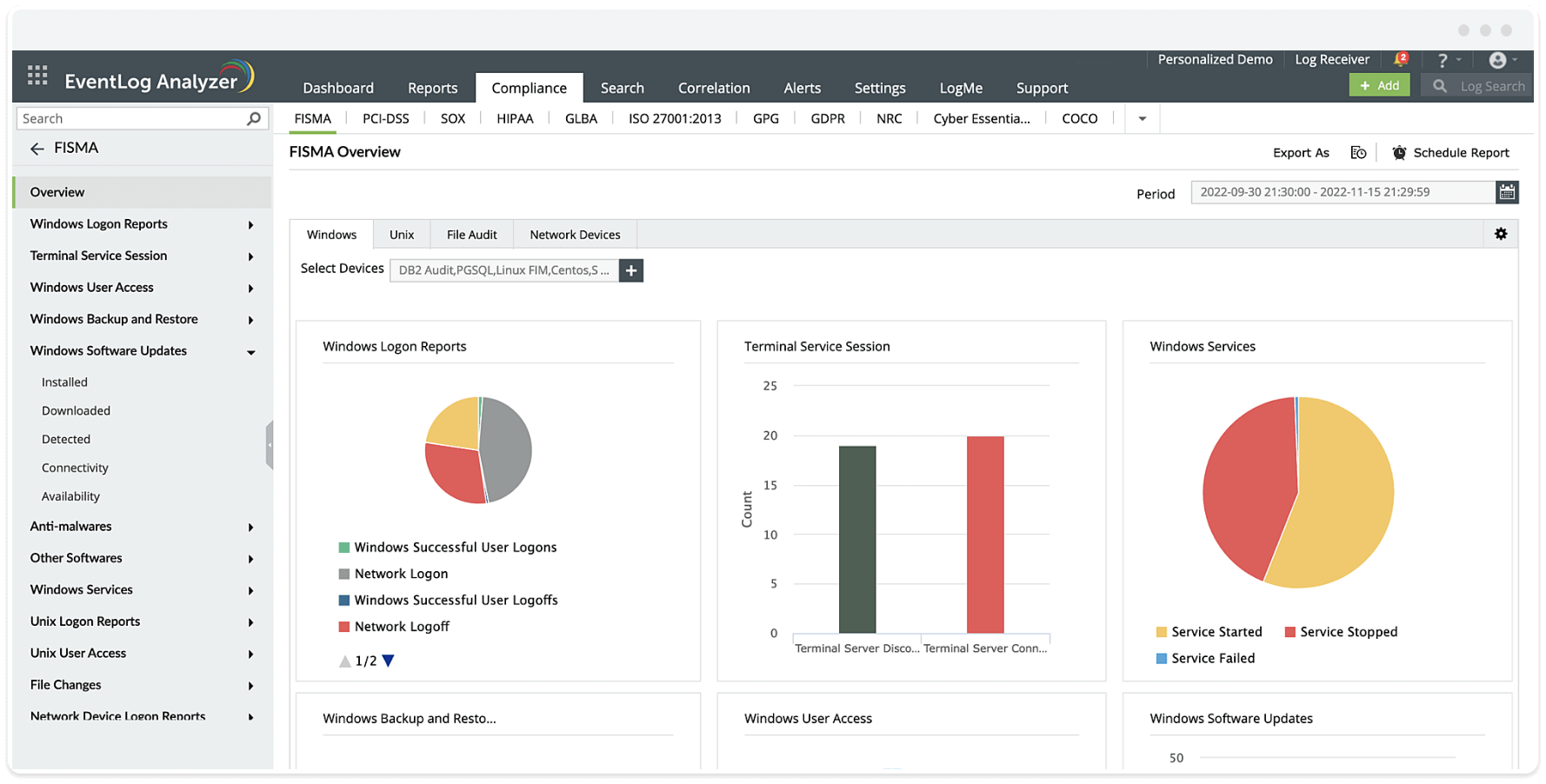
Task: Switch to the Dashboard tab
Action: (x=338, y=88)
